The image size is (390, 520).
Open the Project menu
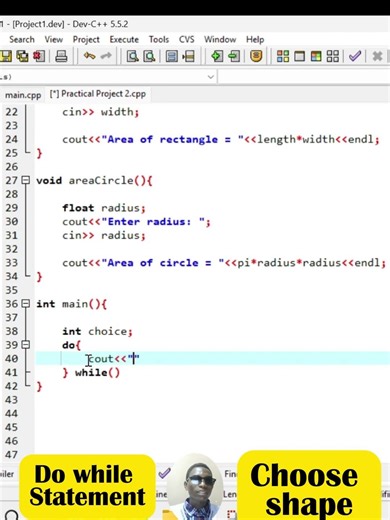86,39
